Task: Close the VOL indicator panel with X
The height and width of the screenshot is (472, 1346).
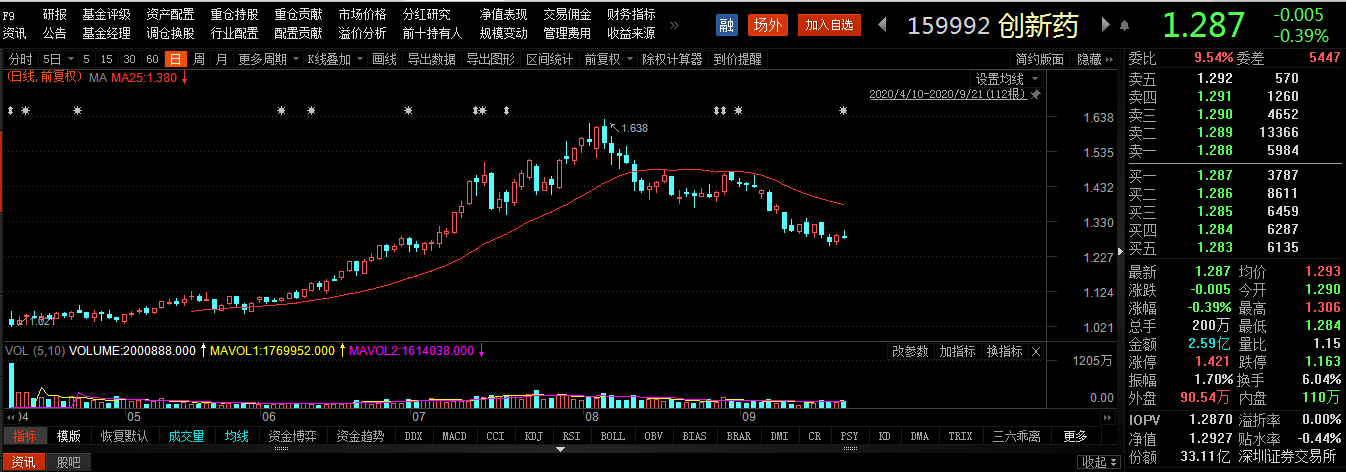Action: tap(1036, 351)
